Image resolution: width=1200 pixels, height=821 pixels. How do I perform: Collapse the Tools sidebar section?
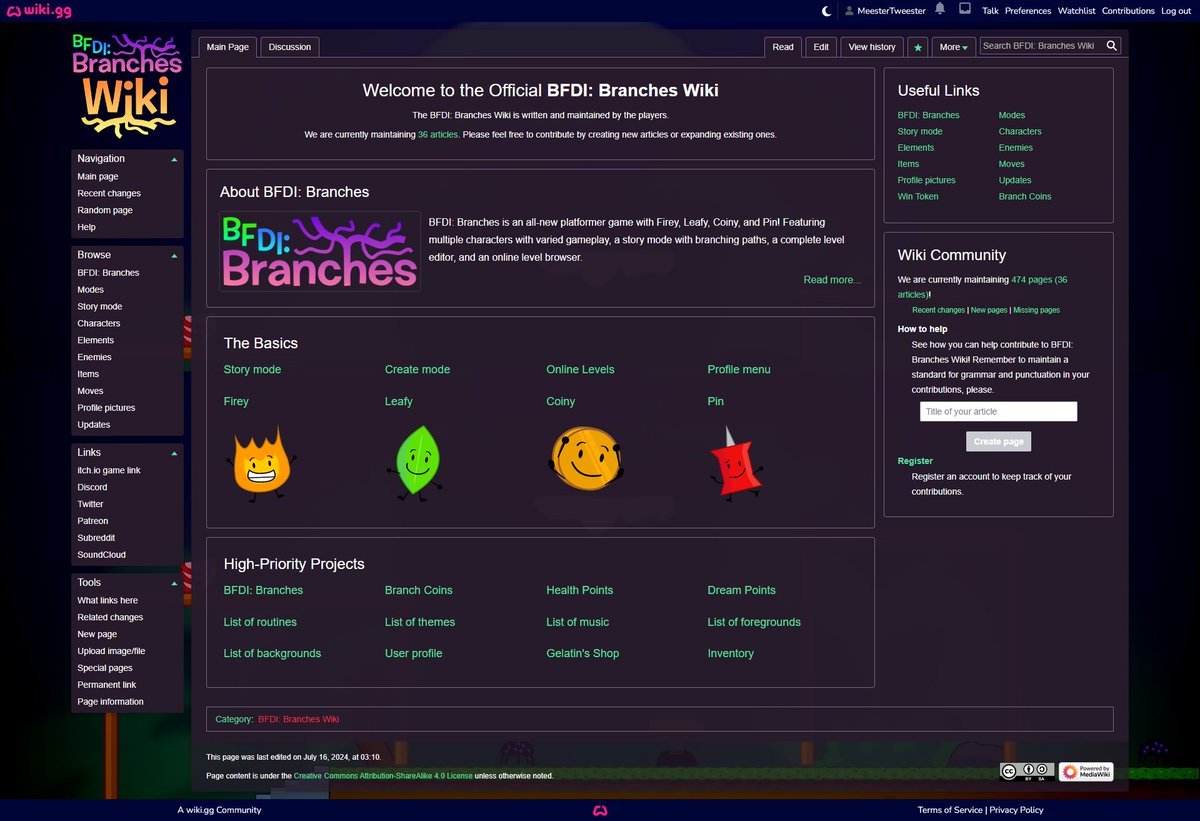pyautogui.click(x=174, y=582)
